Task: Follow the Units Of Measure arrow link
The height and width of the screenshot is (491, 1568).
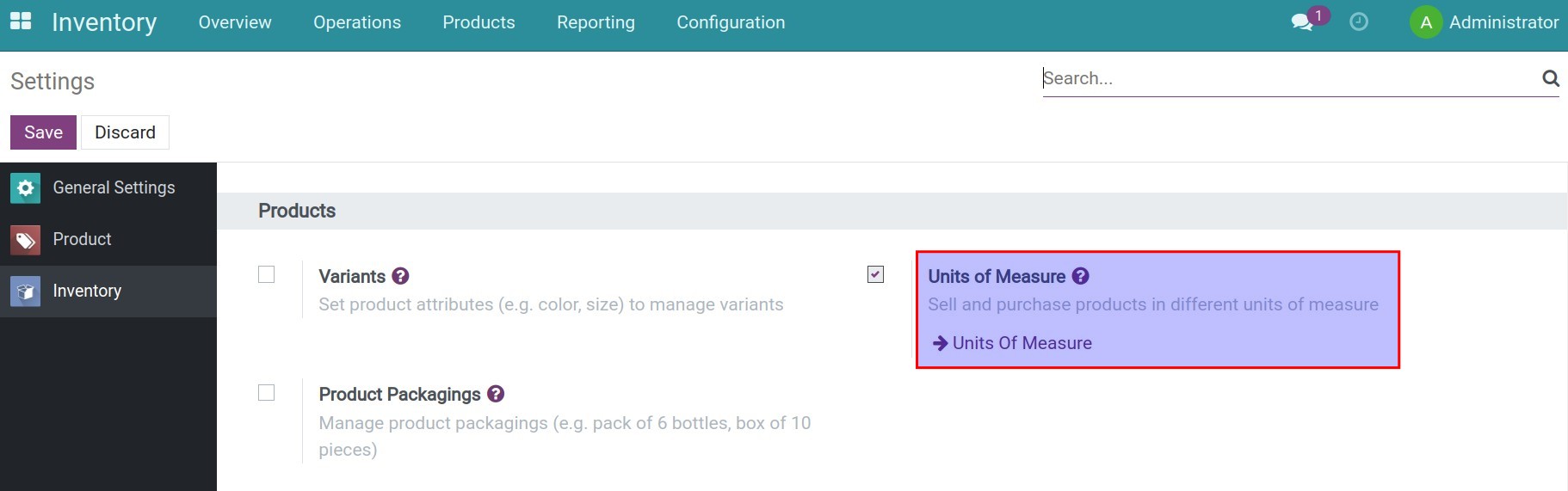Action: (1022, 343)
